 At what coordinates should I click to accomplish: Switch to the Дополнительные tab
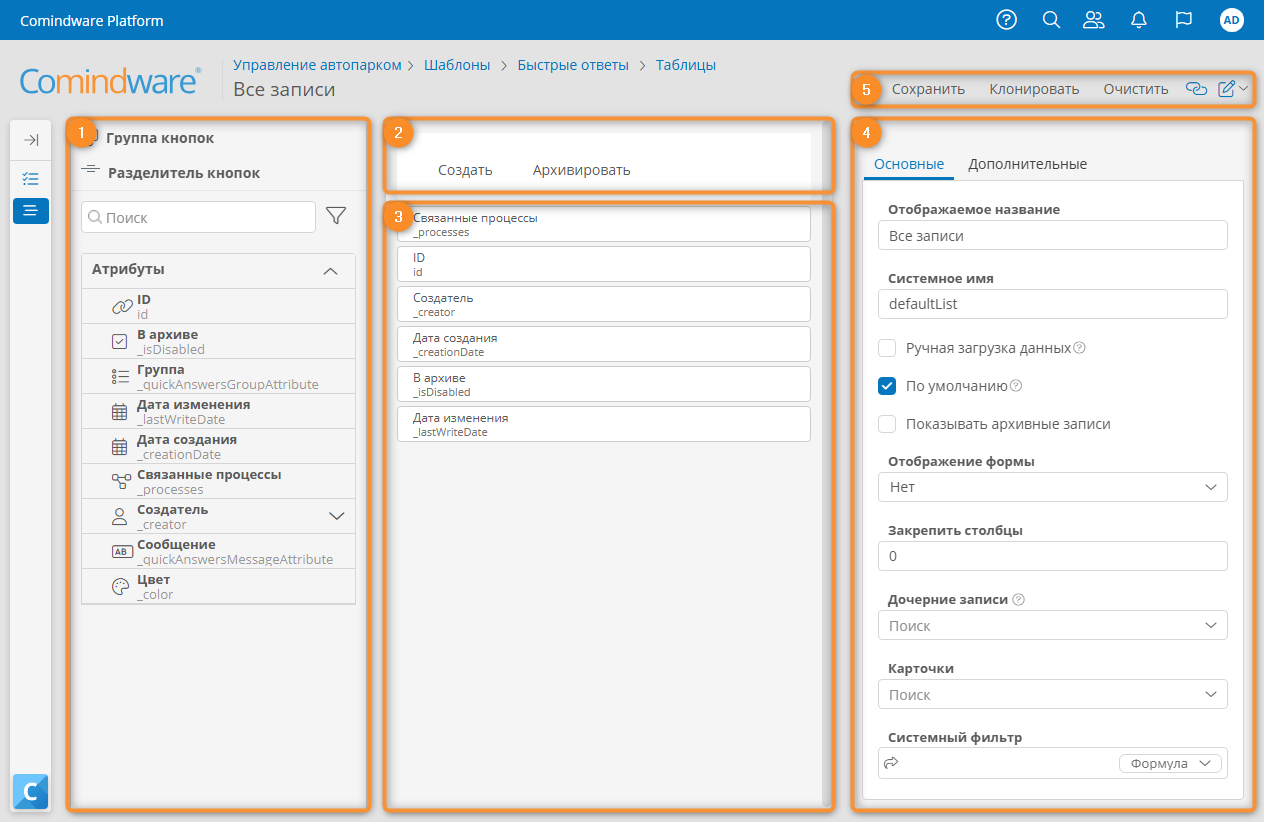pyautogui.click(x=1027, y=164)
